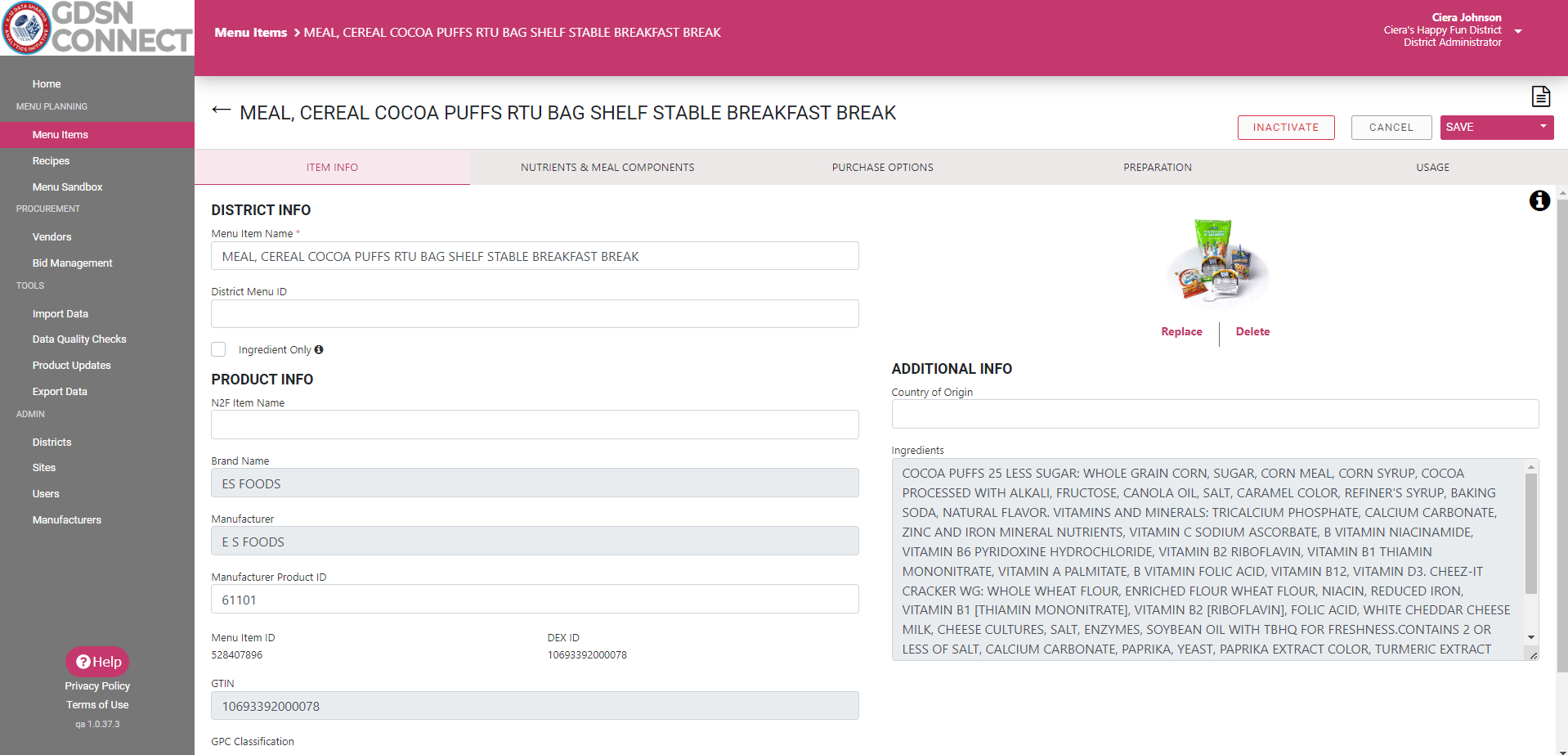Open the Nutrients & Meal Components tab

tap(607, 167)
